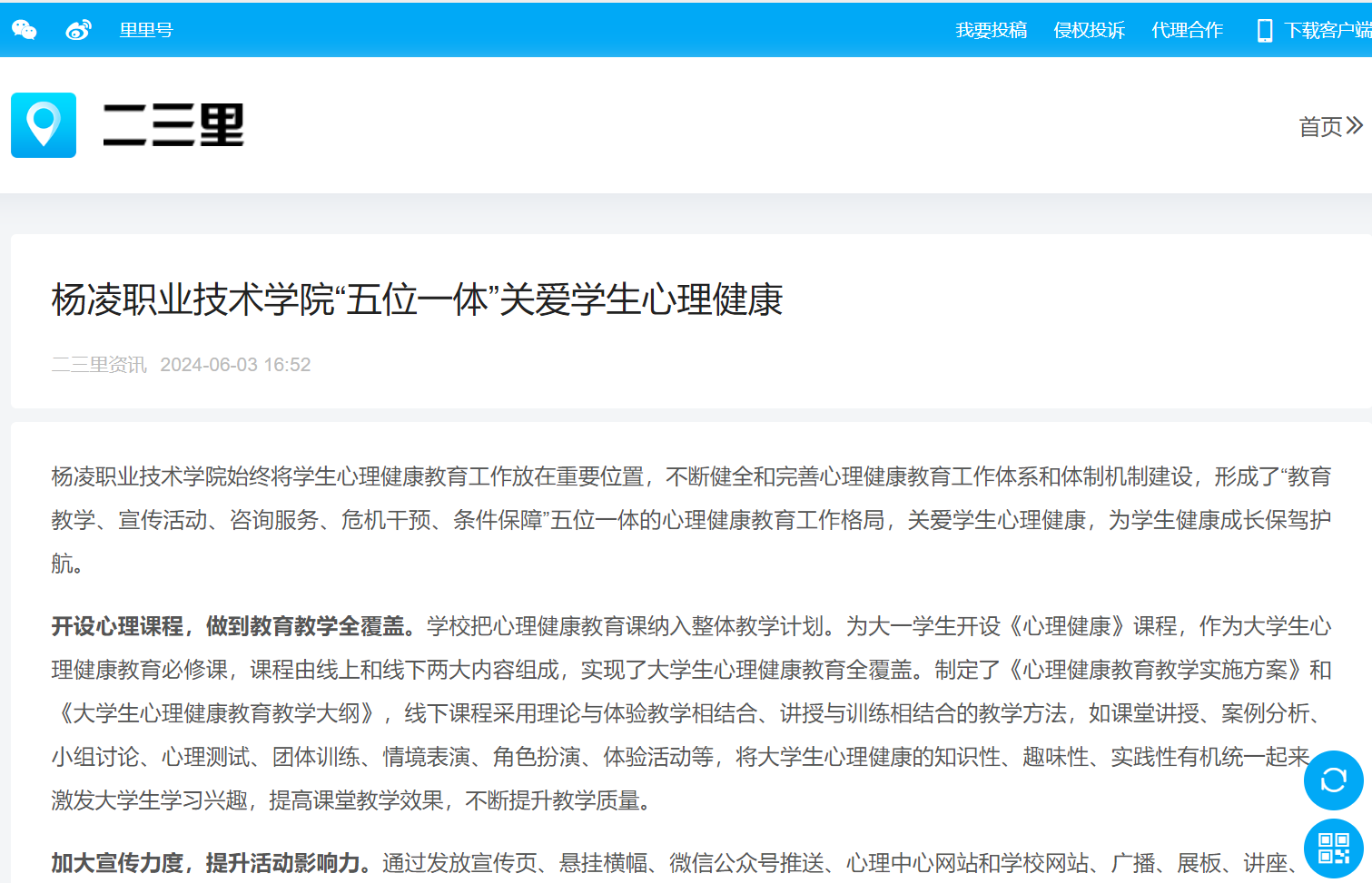This screenshot has width=1372, height=883.
Task: Click the double chevron beside 首页
Action: point(1354,125)
